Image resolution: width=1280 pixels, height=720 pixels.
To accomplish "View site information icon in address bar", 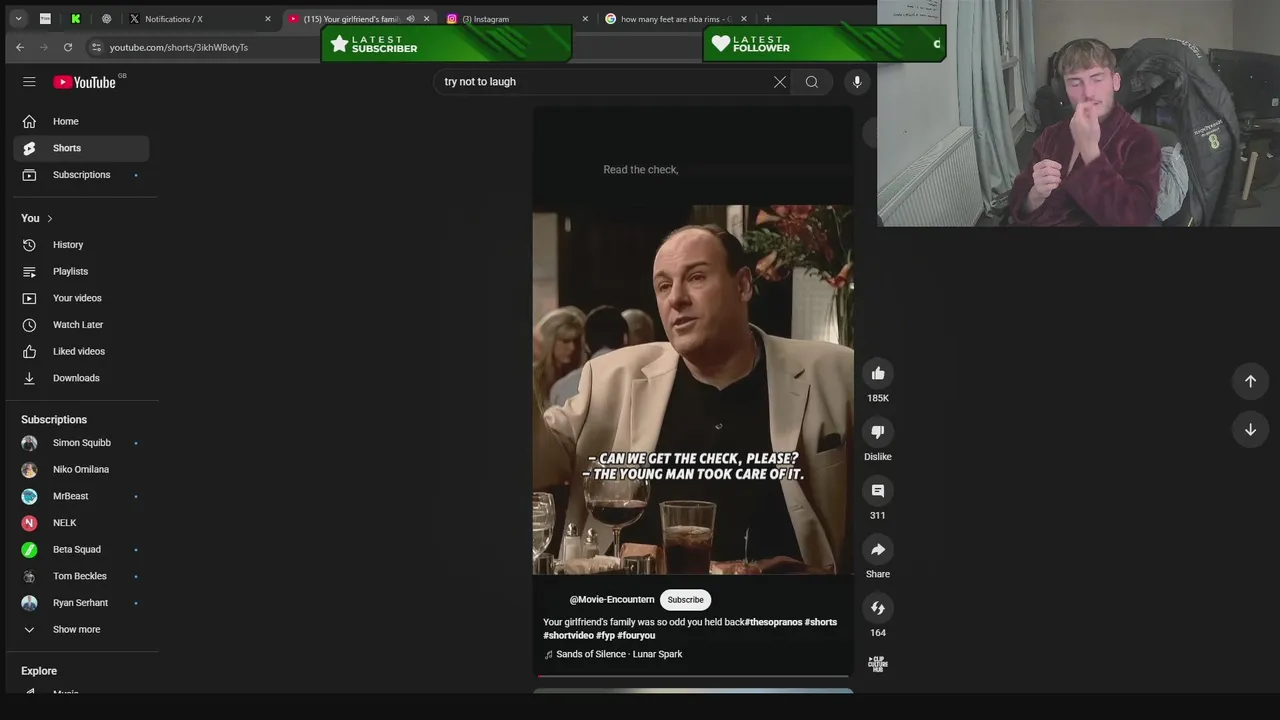I will point(95,47).
